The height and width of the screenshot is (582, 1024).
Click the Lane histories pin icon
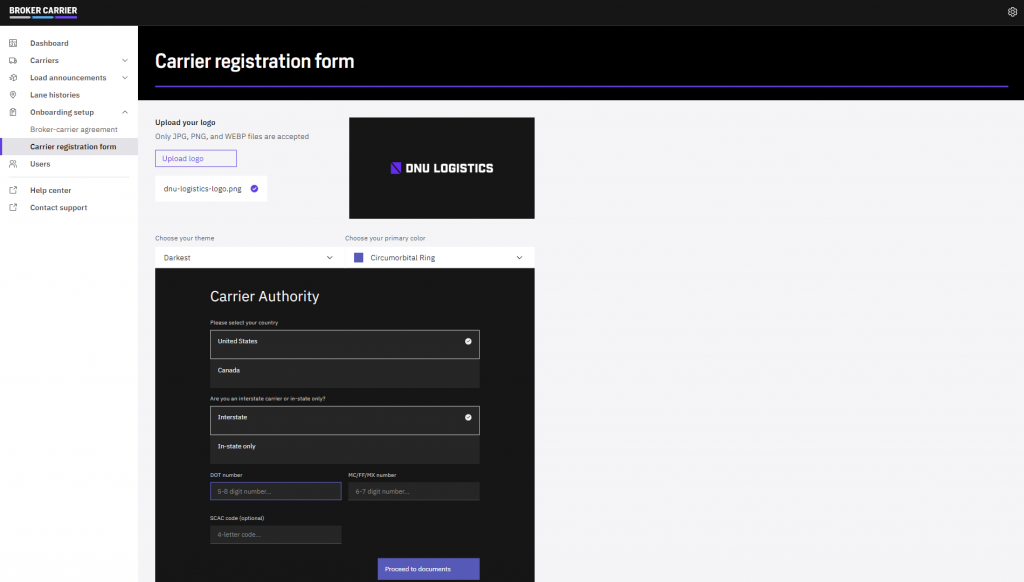[13, 95]
